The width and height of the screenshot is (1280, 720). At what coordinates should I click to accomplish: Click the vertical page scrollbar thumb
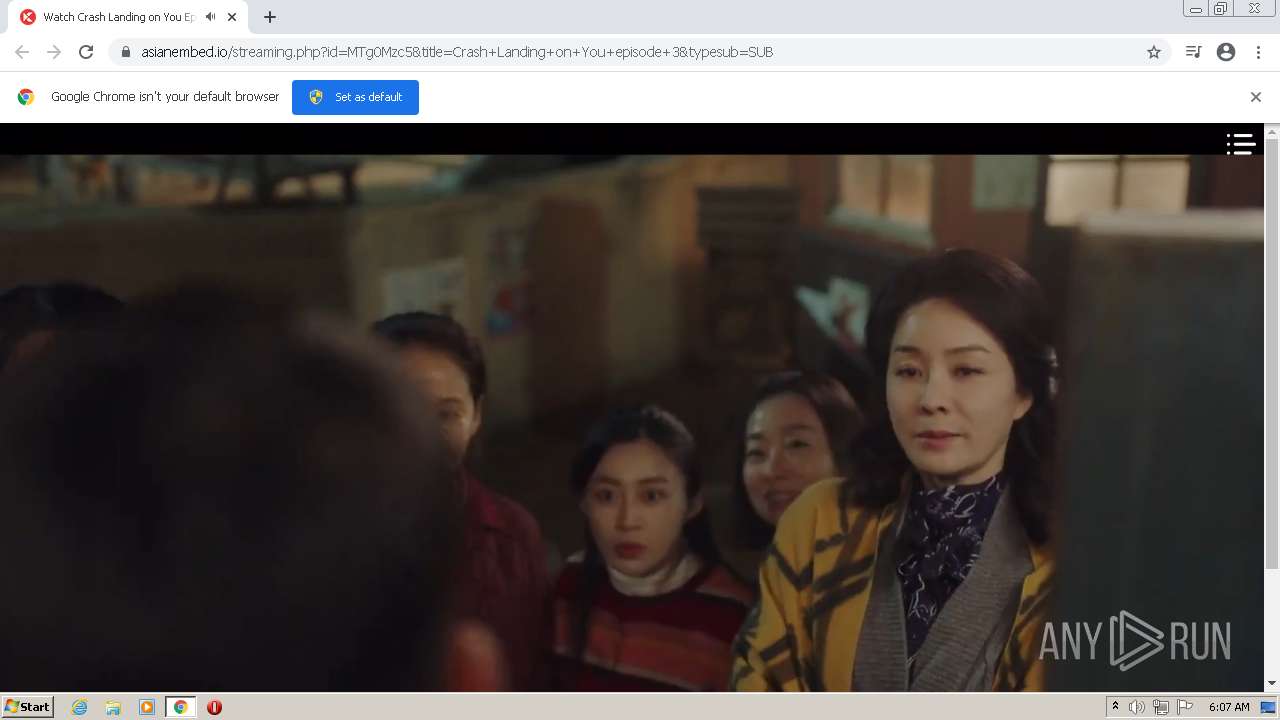point(1272,354)
